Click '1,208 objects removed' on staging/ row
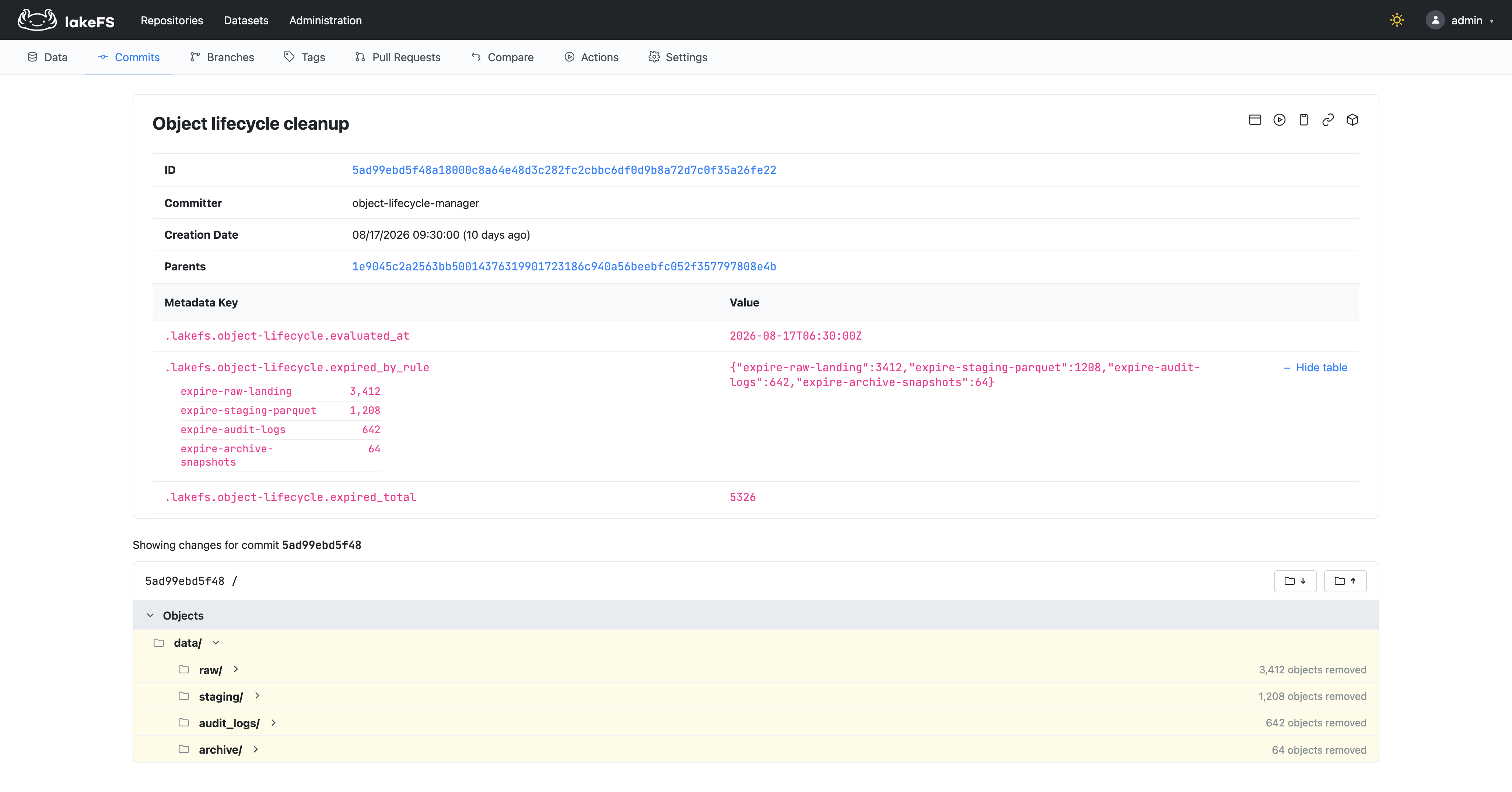The width and height of the screenshot is (1512, 792). [x=1312, y=696]
